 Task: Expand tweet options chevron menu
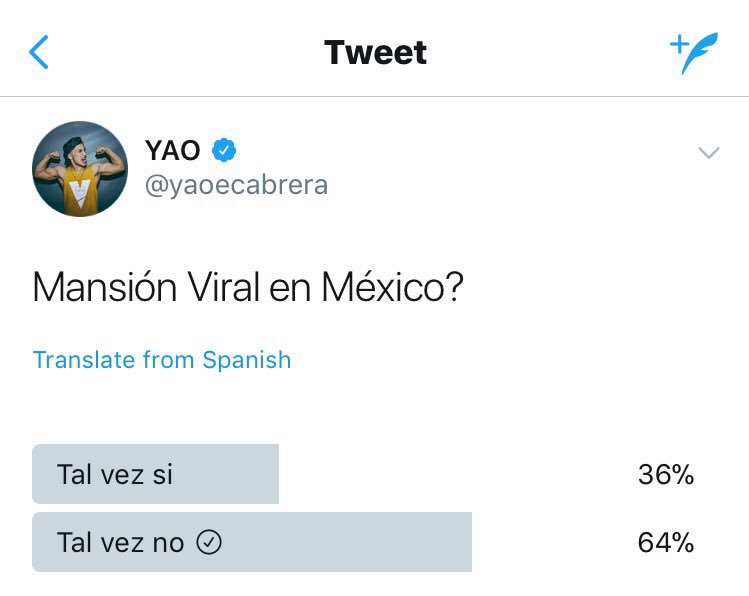pos(709,153)
